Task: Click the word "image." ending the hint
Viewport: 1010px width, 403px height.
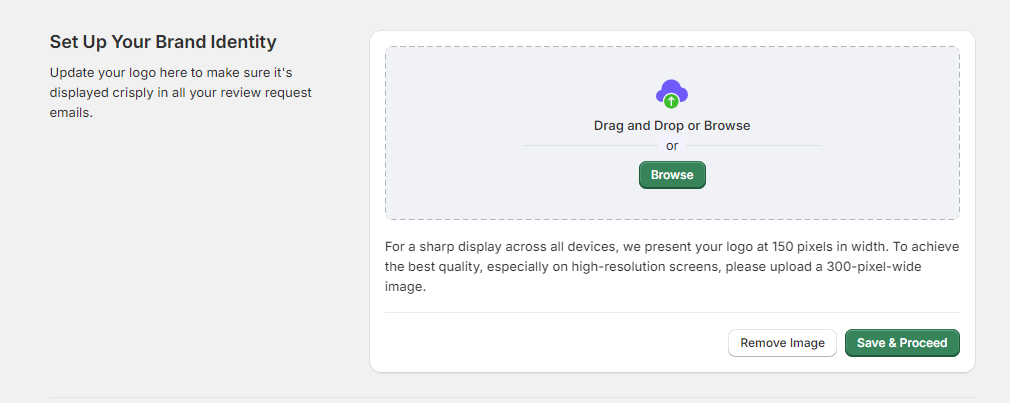Action: 406,287
